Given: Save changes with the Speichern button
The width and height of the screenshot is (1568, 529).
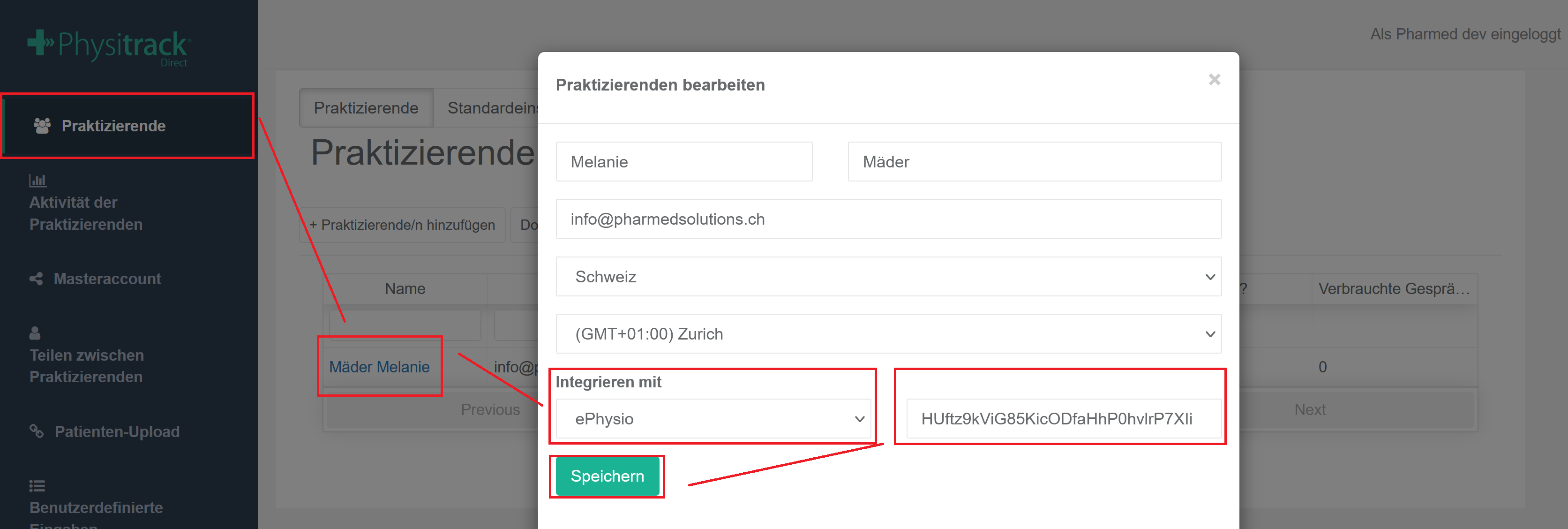Looking at the screenshot, I should (607, 476).
